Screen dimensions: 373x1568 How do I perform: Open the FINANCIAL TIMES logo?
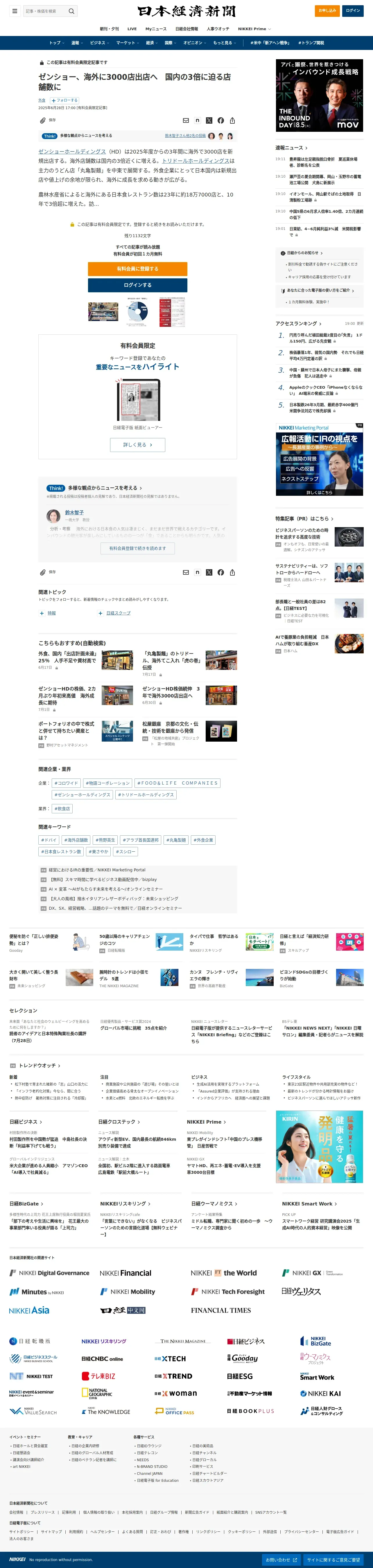tap(220, 1310)
